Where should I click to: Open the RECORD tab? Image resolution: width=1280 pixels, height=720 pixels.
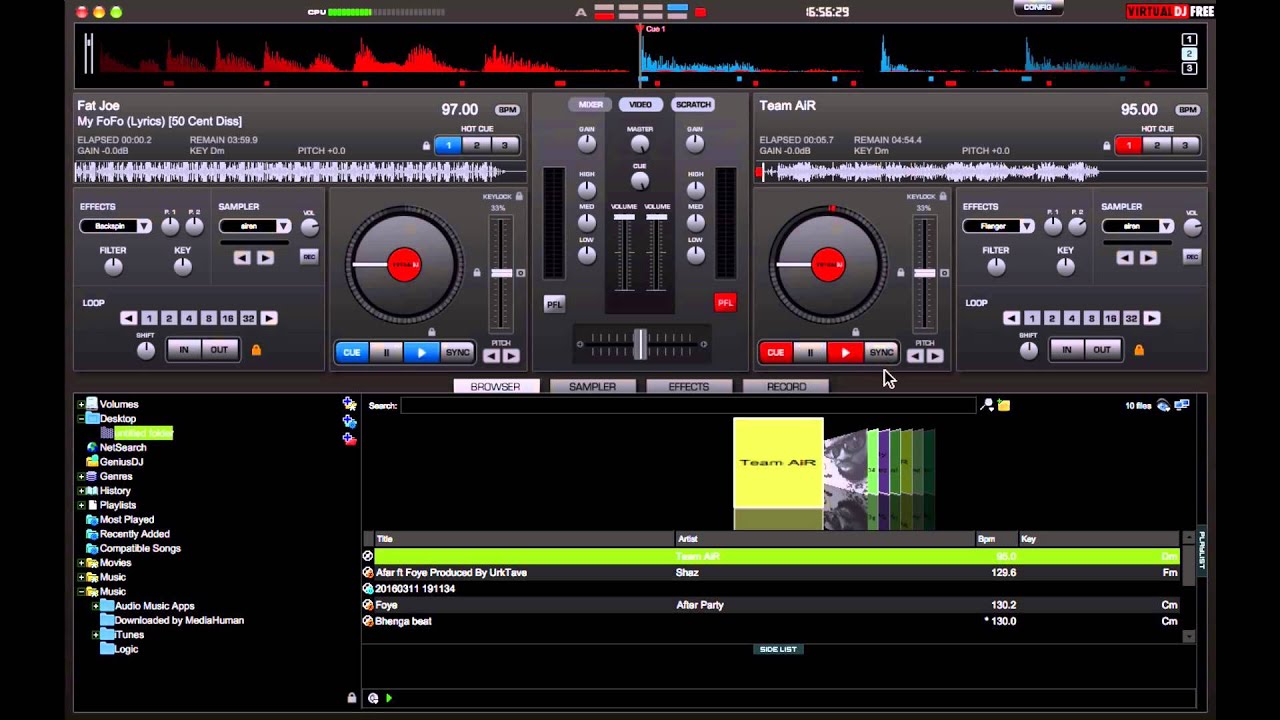click(786, 386)
